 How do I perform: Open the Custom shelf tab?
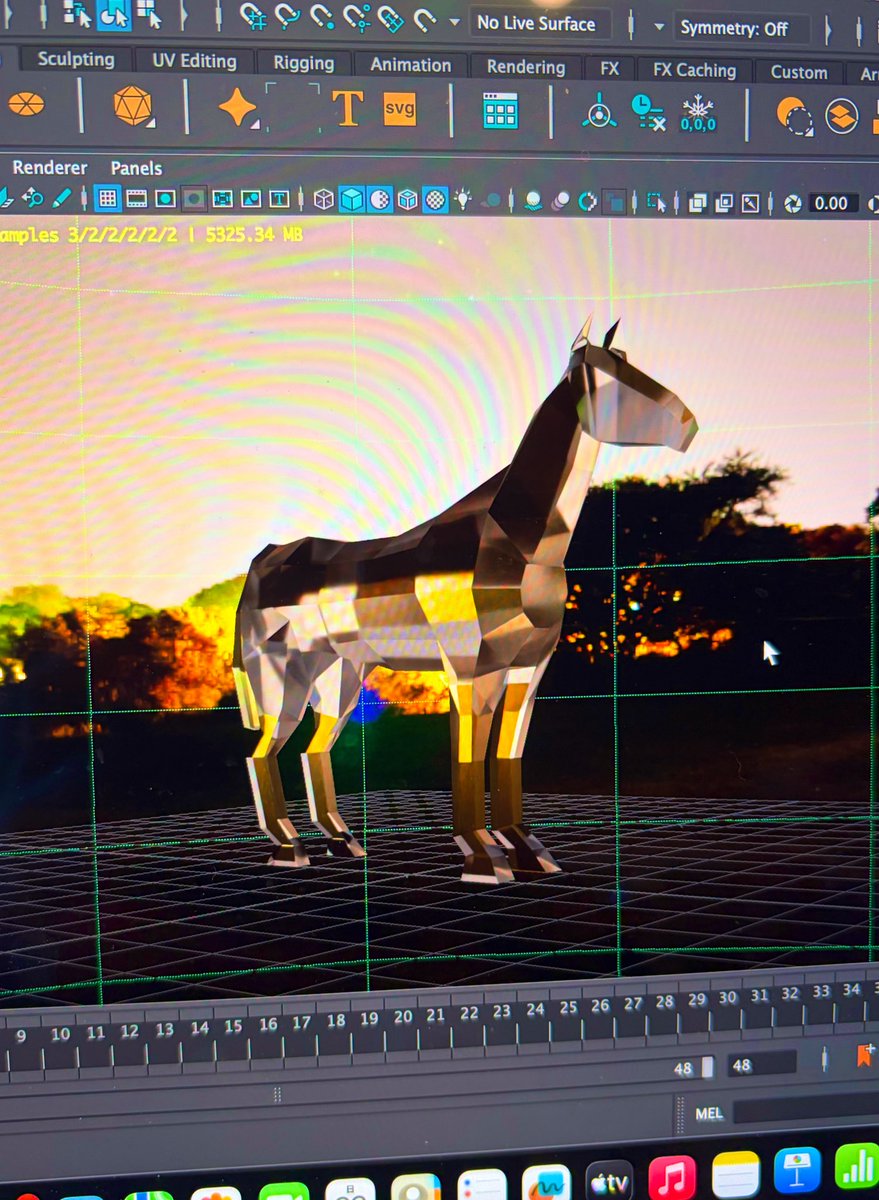[799, 72]
